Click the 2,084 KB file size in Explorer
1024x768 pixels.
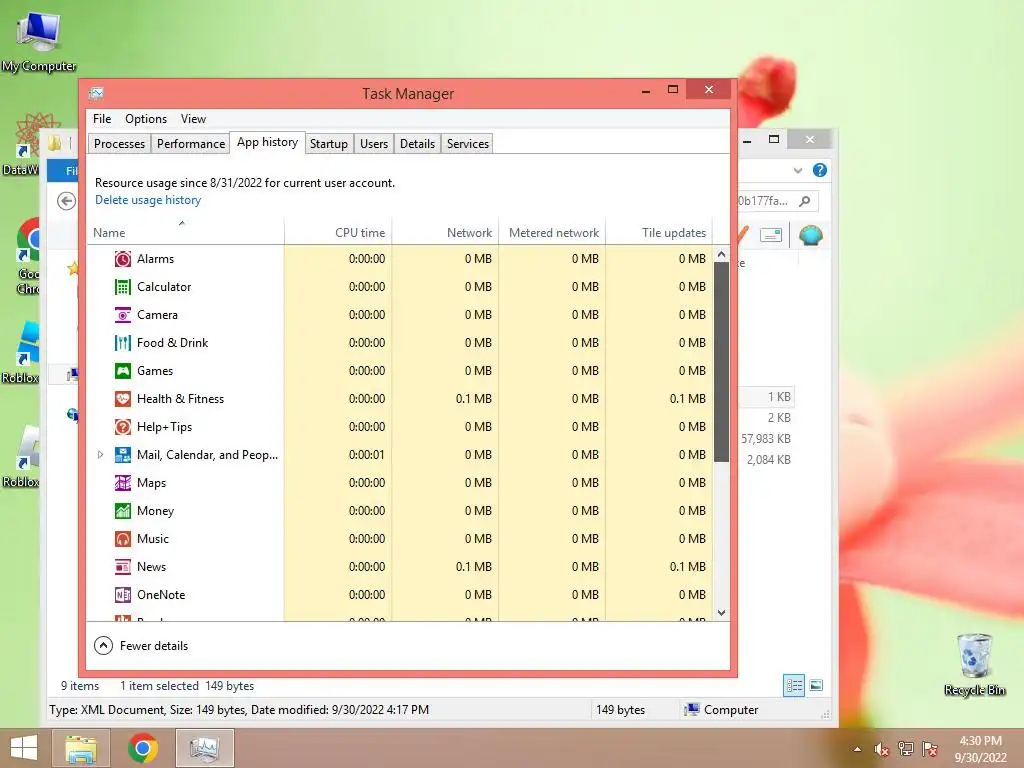(x=769, y=460)
